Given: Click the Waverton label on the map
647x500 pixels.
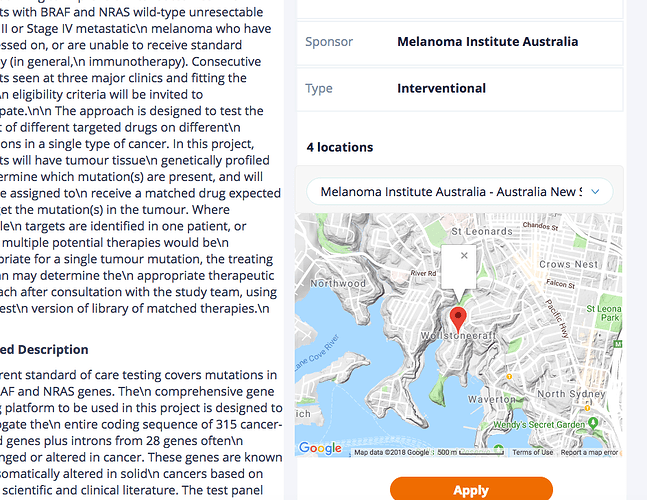Looking at the screenshot, I should coord(491,399).
